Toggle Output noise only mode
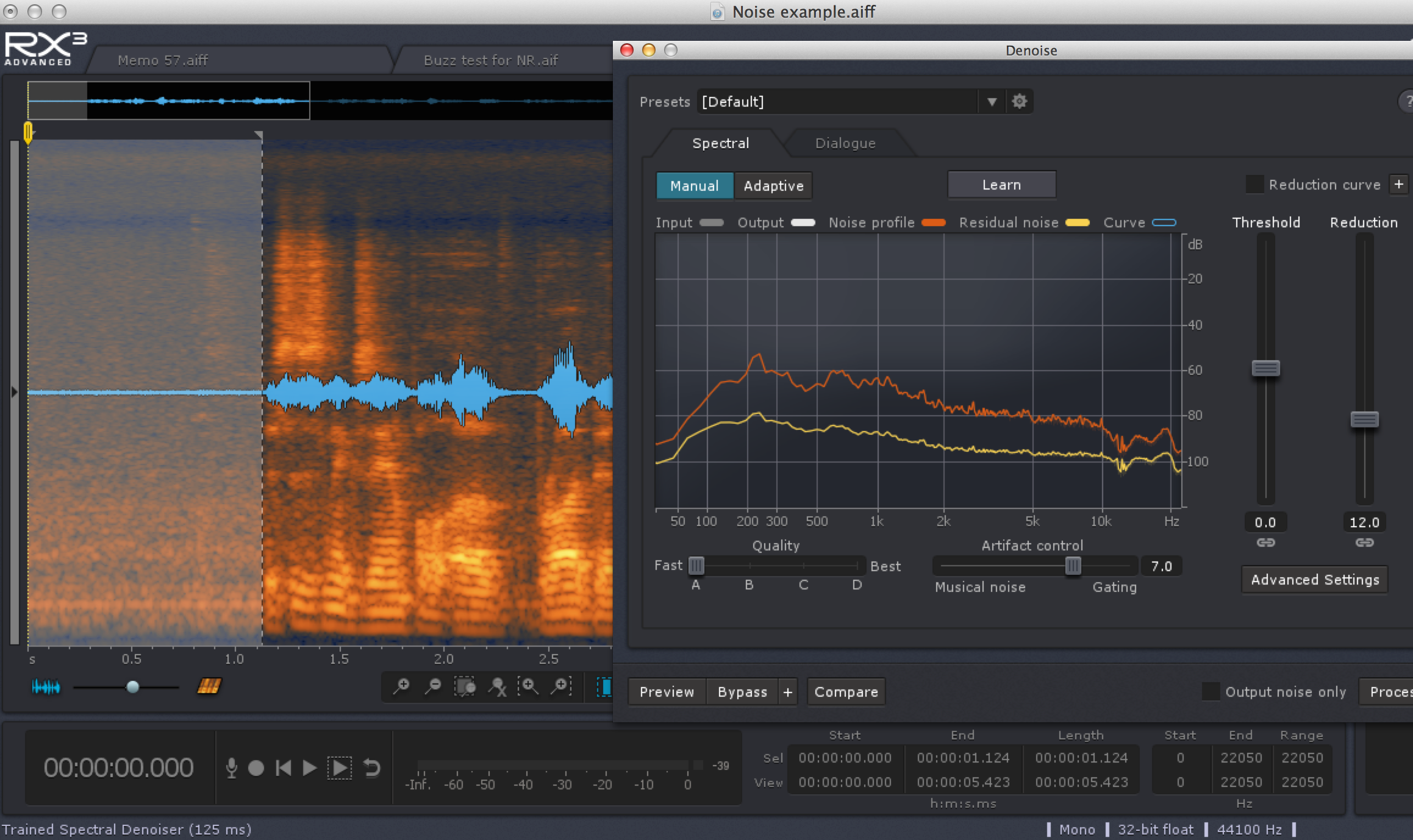Image resolution: width=1413 pixels, height=840 pixels. 1210,692
